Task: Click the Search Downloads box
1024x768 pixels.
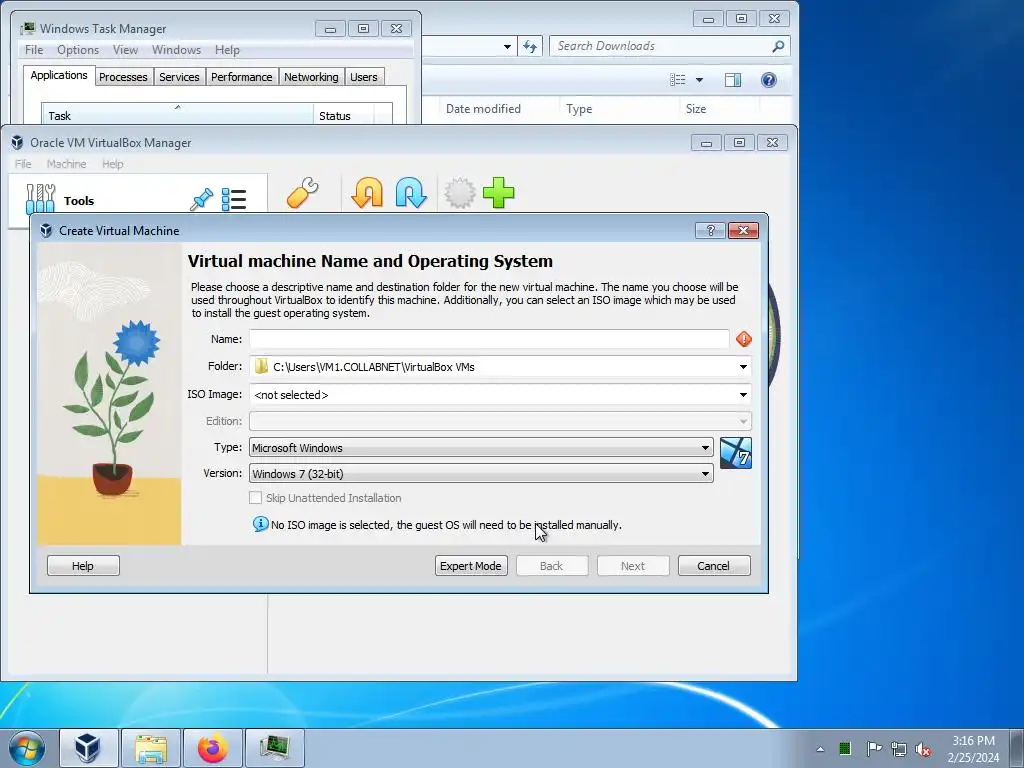Action: coord(669,46)
